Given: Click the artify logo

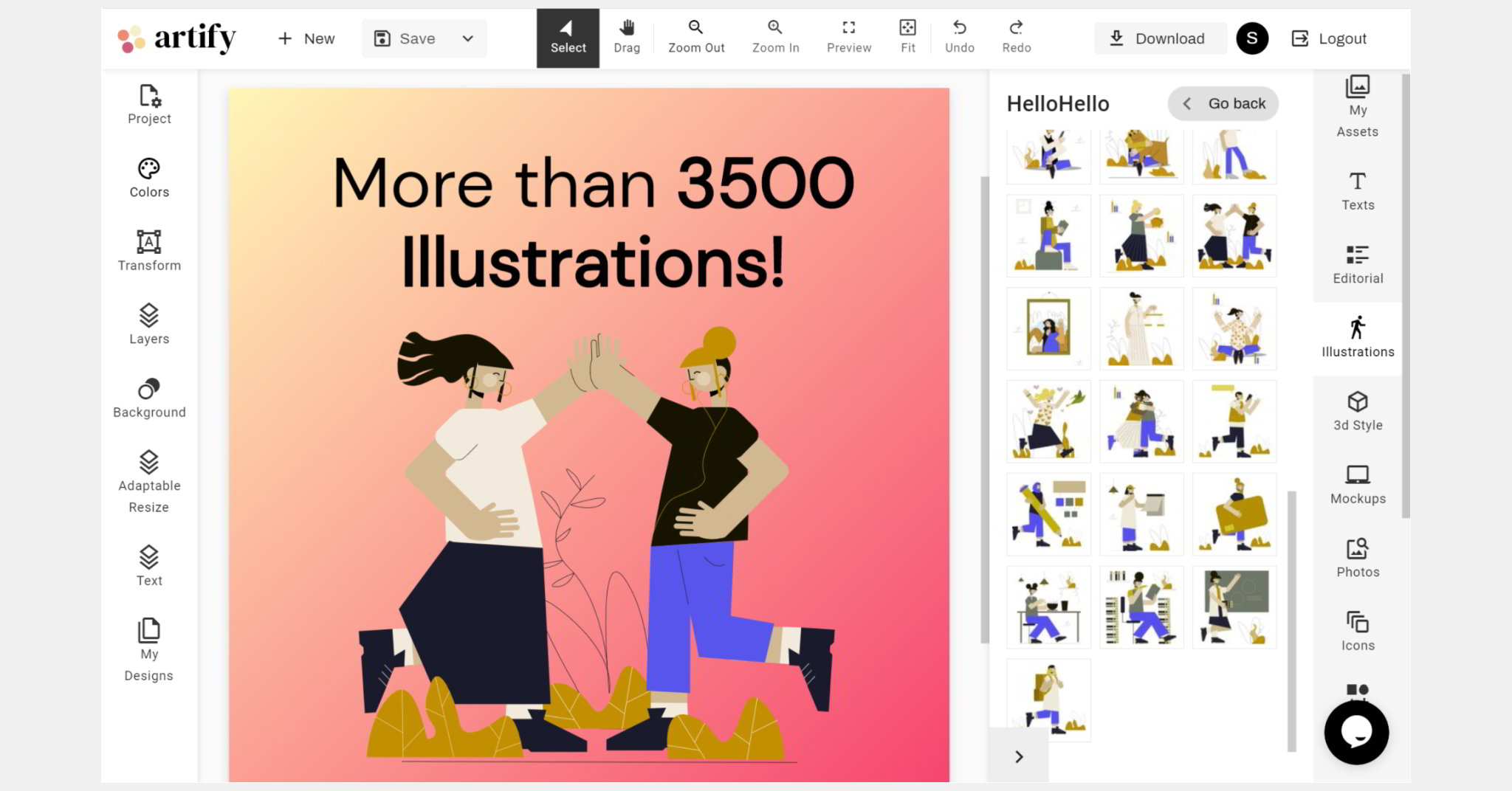Looking at the screenshot, I should (x=177, y=38).
